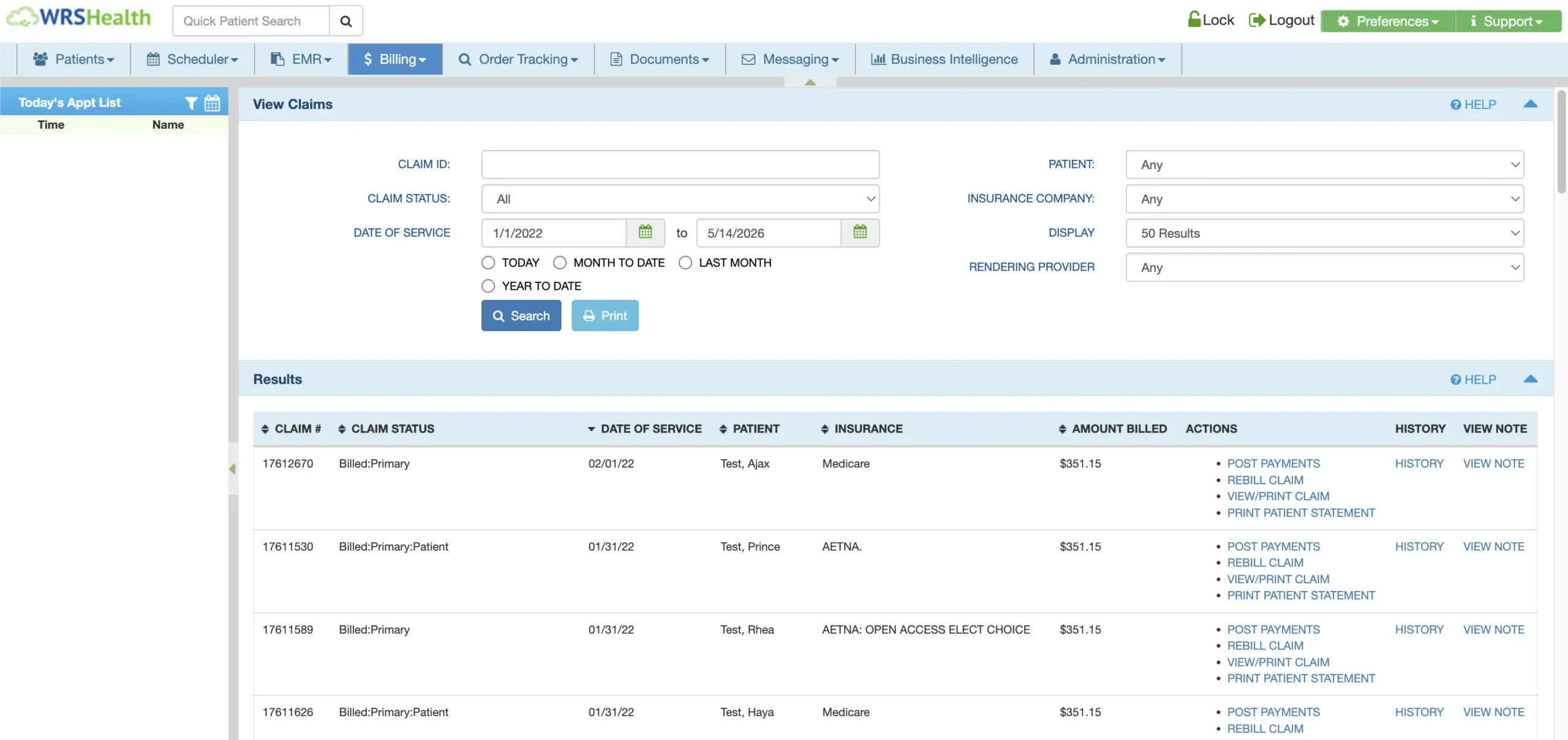Click insurance AETNA: OPEN ACCESS ELECT CHOICE
The image size is (1568, 740).
925,630
